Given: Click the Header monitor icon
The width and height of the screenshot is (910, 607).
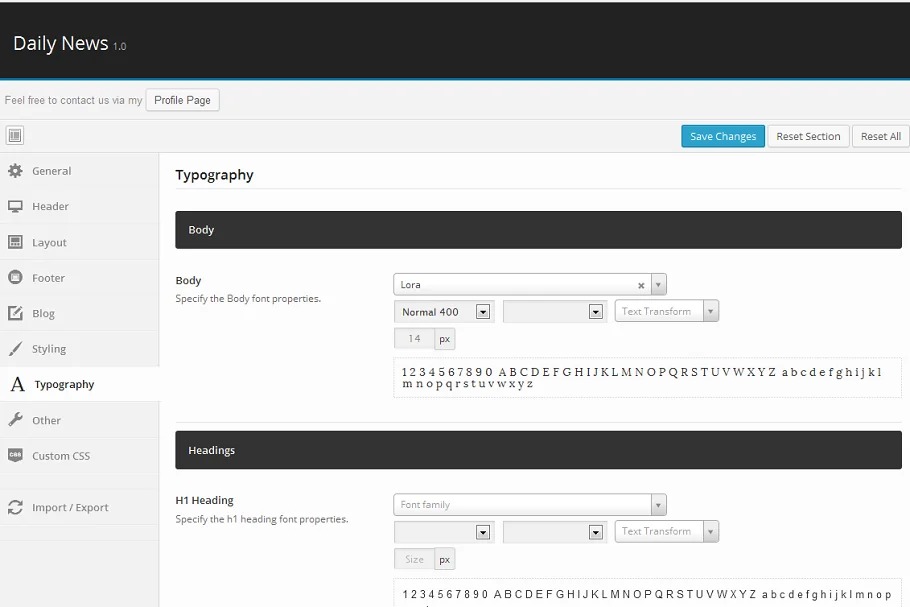Looking at the screenshot, I should click(x=15, y=206).
